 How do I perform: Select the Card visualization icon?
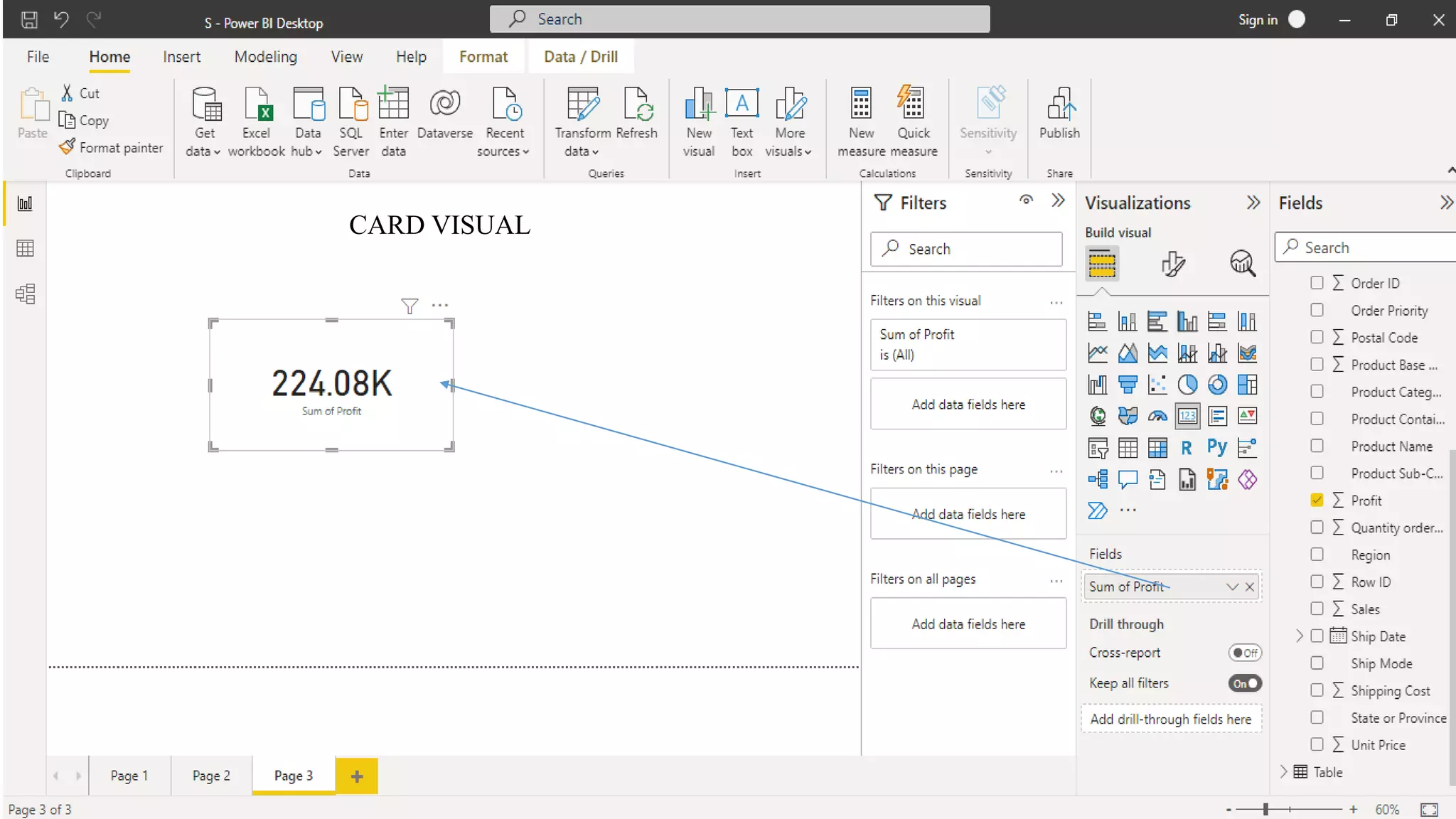click(x=1187, y=417)
